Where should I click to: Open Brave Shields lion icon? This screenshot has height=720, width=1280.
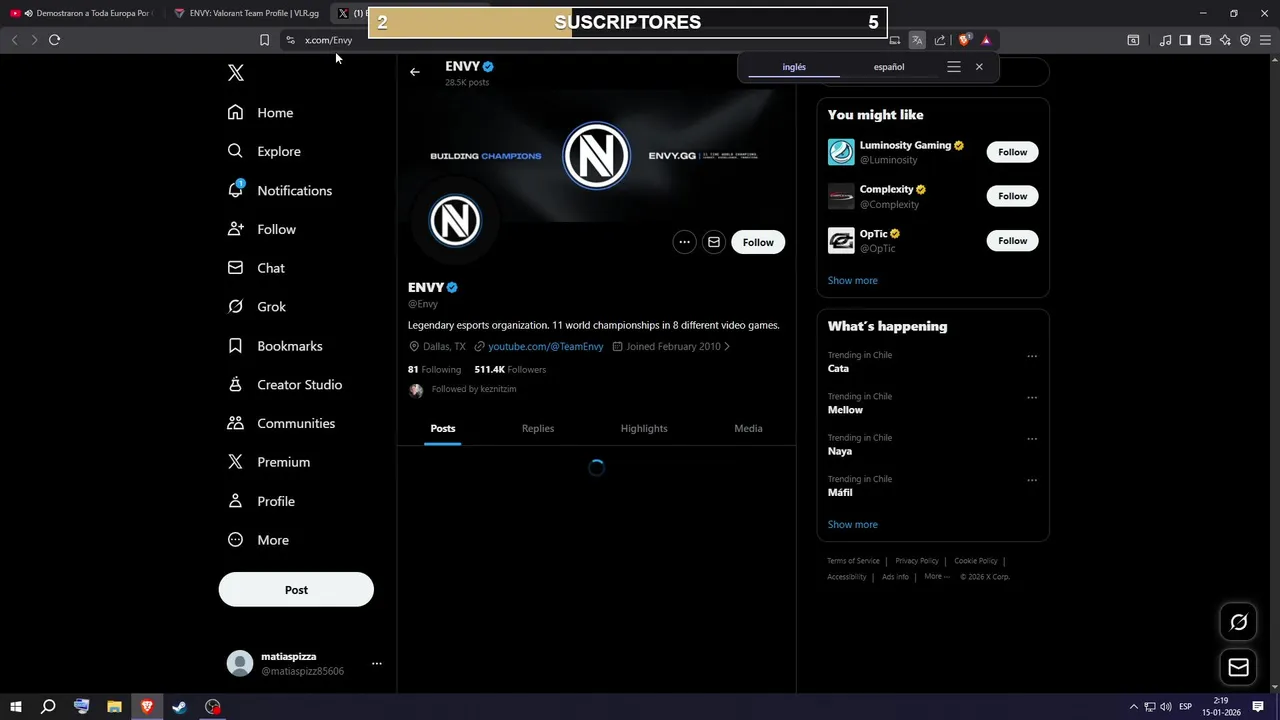pos(964,40)
